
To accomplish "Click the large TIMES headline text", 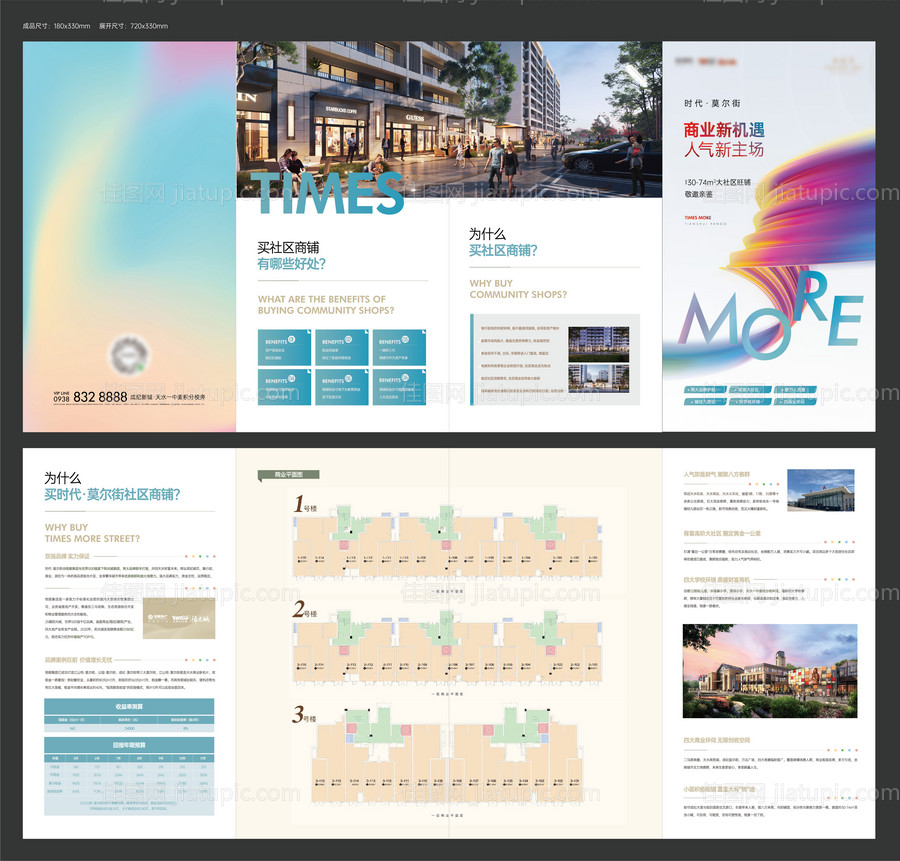I will pos(328,193).
